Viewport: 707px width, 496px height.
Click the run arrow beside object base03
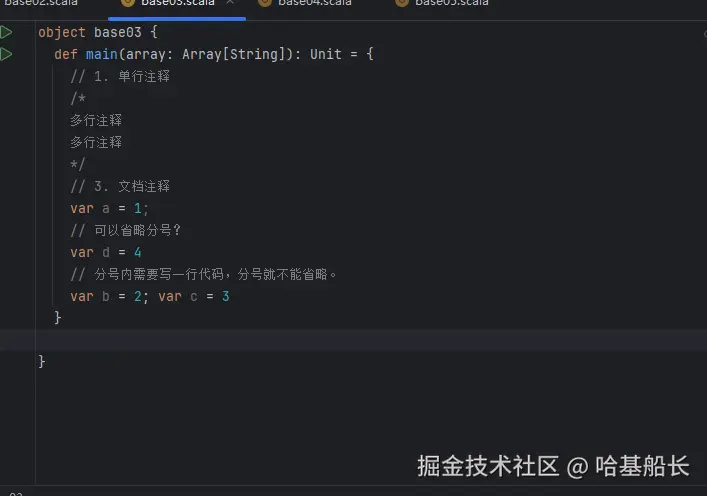point(7,32)
